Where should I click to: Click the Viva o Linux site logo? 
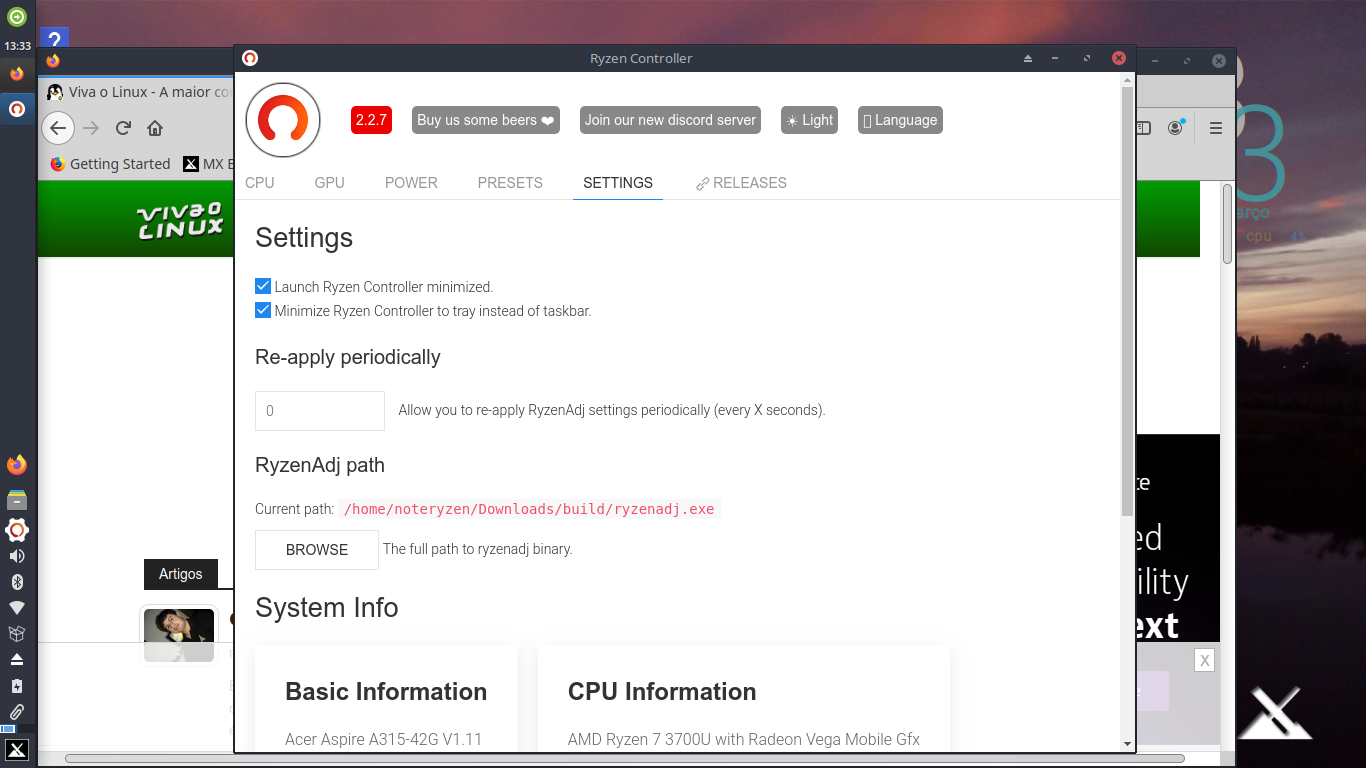180,222
